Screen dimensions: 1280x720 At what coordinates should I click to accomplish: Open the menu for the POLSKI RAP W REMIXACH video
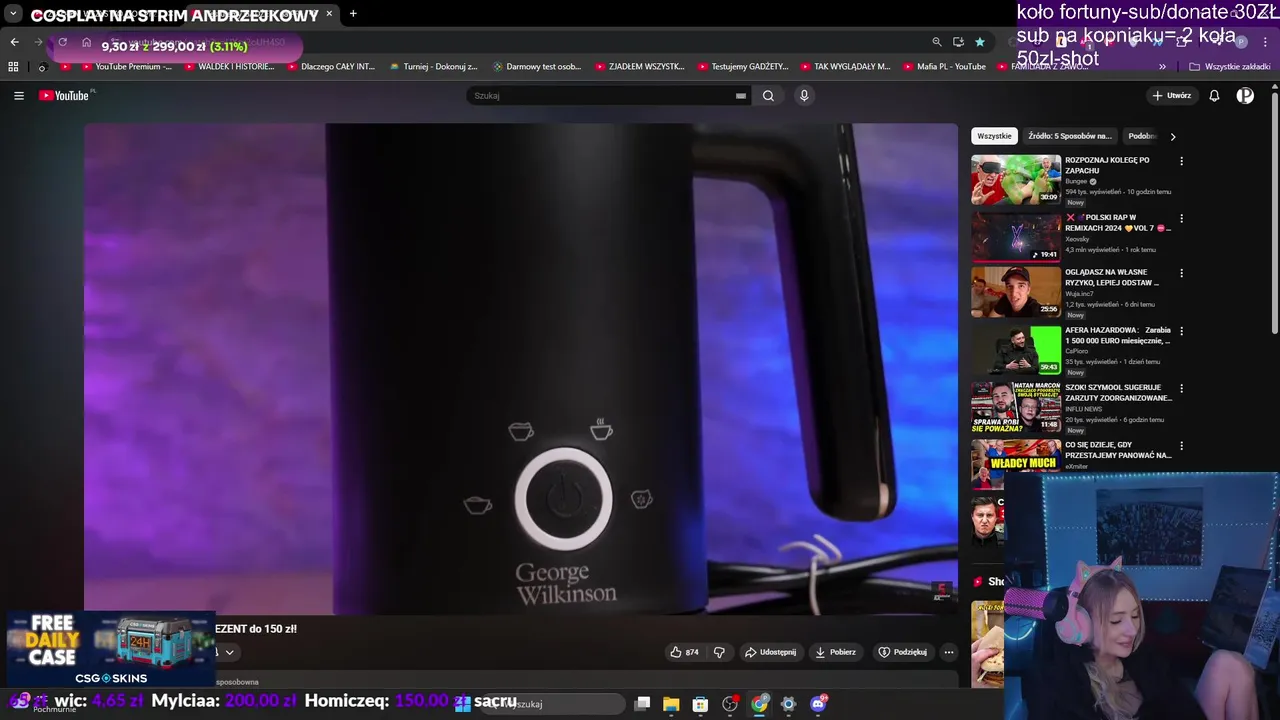[1181, 218]
